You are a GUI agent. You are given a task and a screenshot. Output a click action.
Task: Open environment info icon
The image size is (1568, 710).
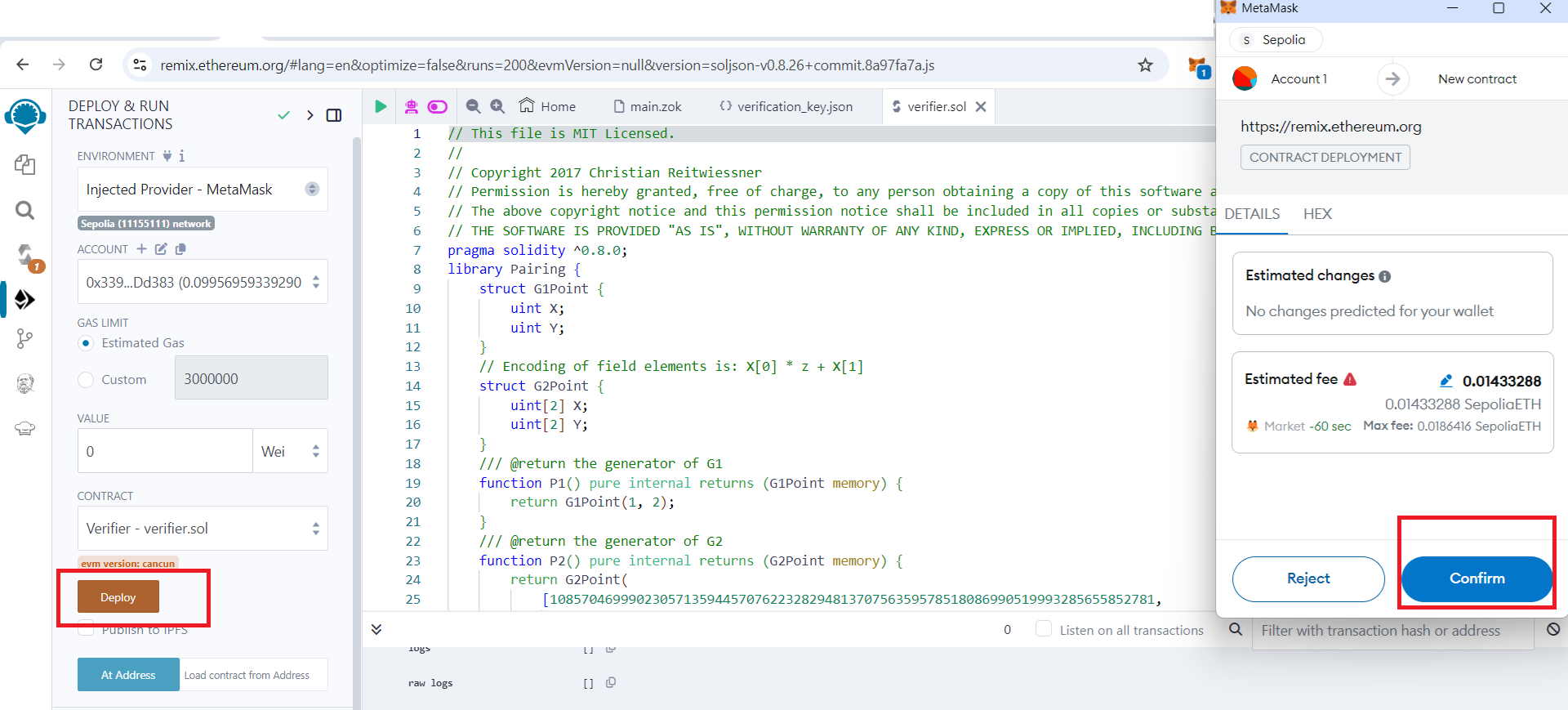click(x=182, y=155)
